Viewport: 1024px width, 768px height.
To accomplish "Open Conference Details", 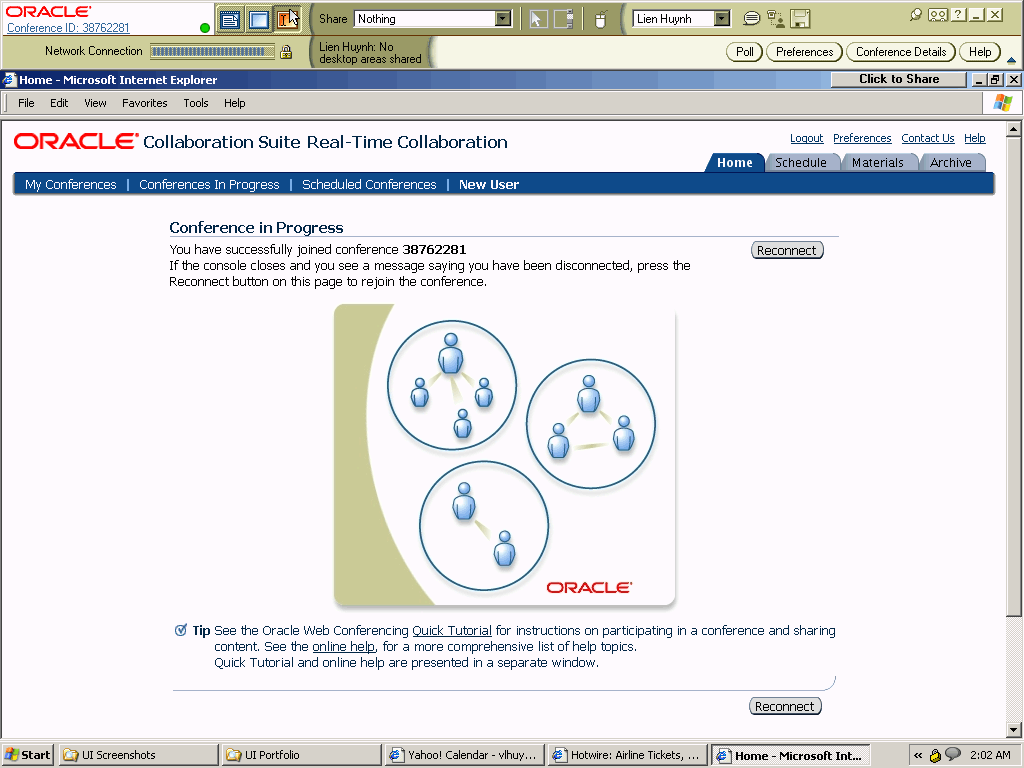I will coord(901,52).
